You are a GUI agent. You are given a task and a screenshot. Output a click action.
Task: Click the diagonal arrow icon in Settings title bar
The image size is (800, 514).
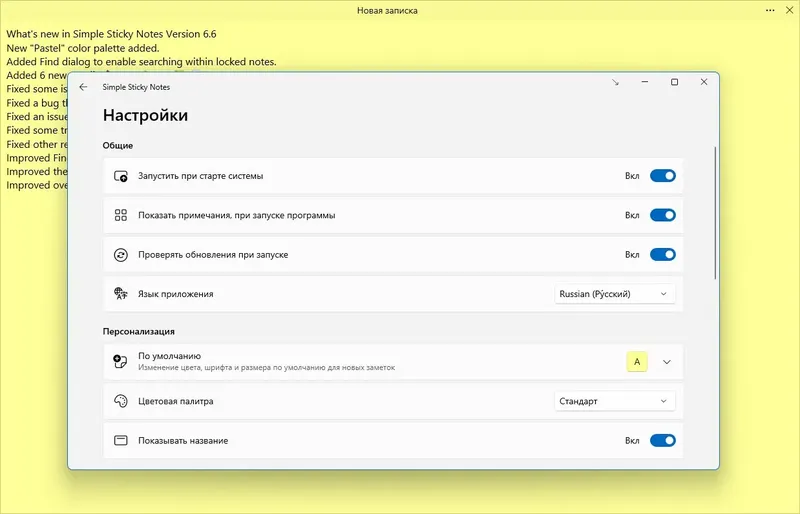tap(615, 82)
